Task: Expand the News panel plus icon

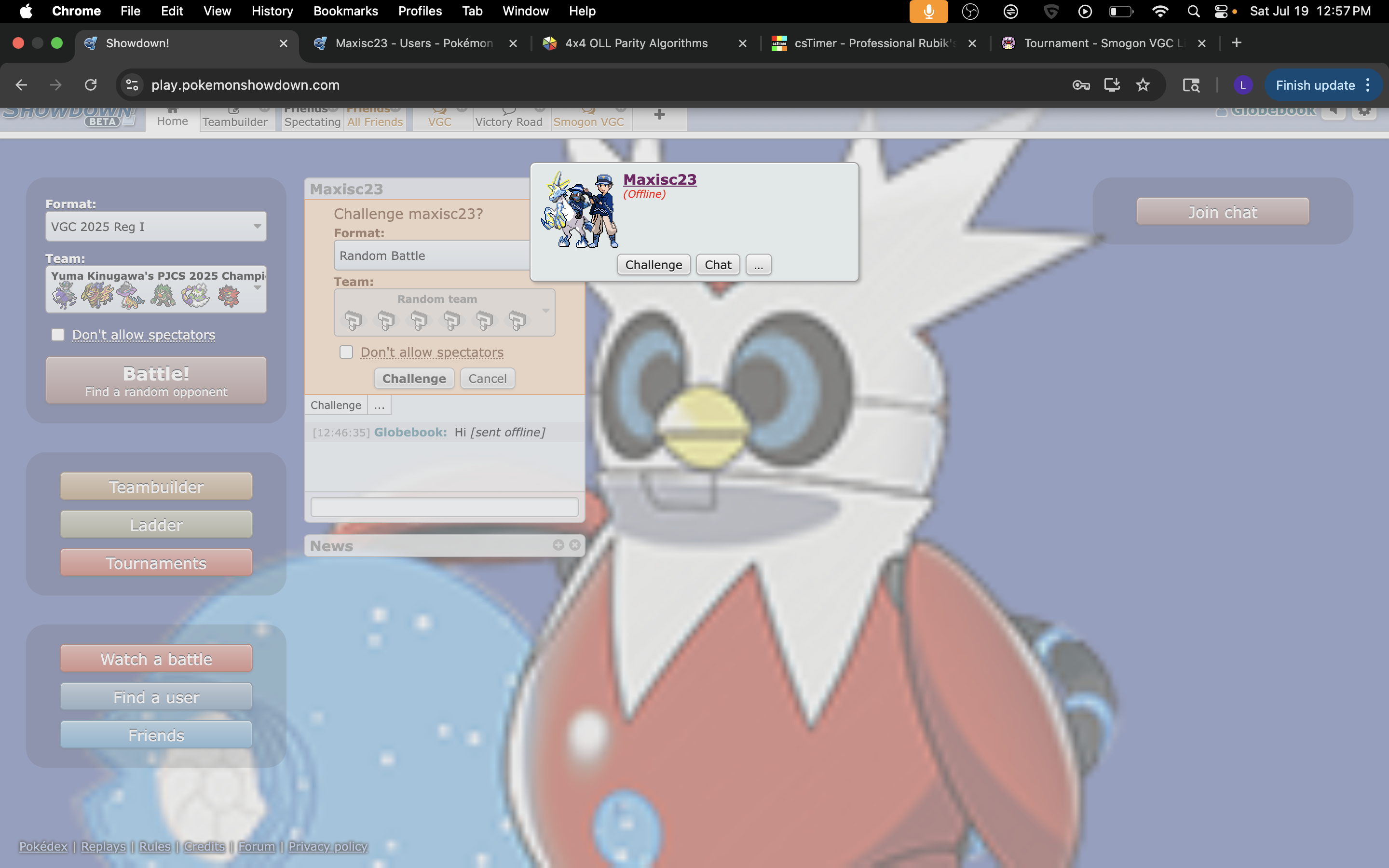Action: tap(558, 545)
